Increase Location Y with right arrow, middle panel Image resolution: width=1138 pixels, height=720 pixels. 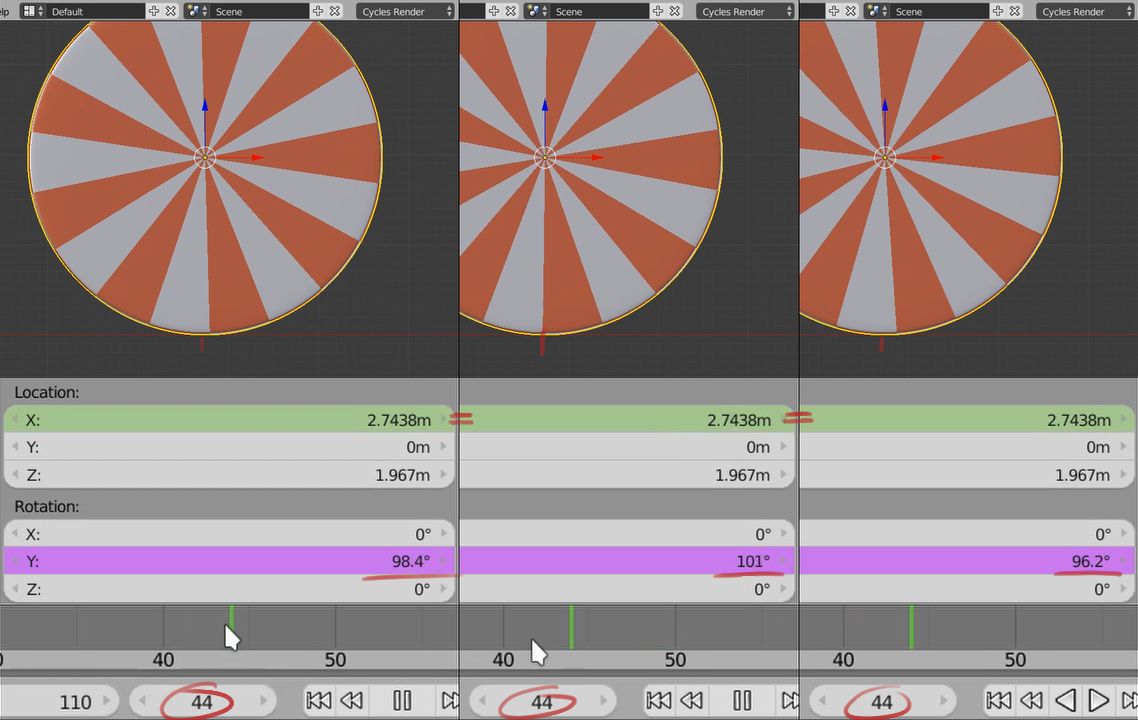[784, 447]
